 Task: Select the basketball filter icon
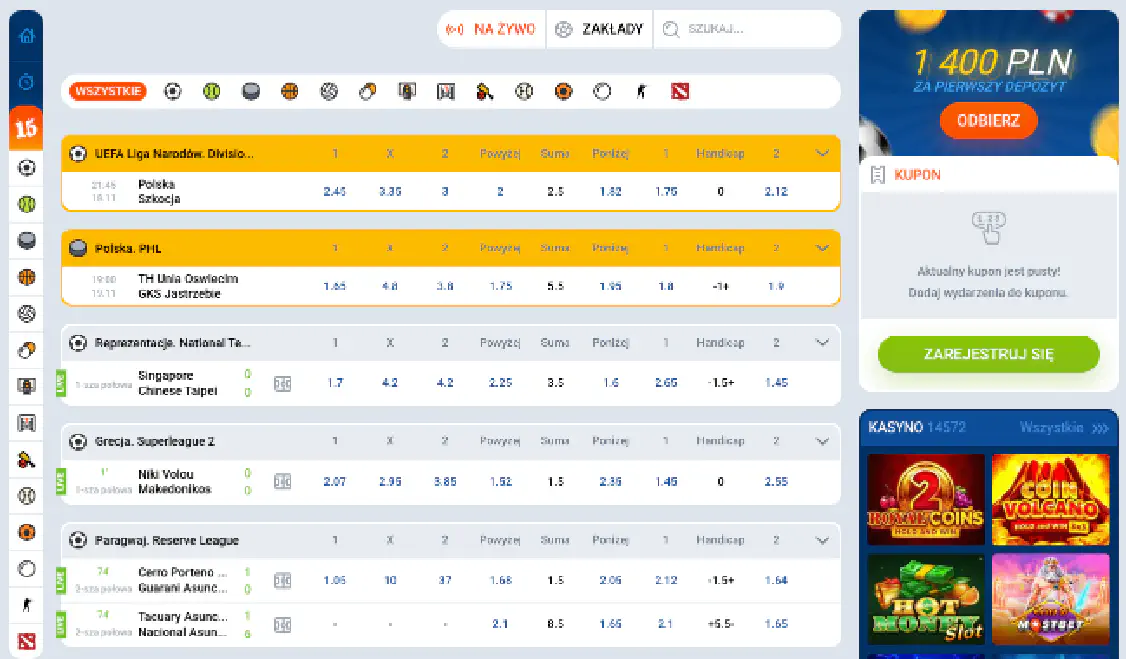click(290, 91)
